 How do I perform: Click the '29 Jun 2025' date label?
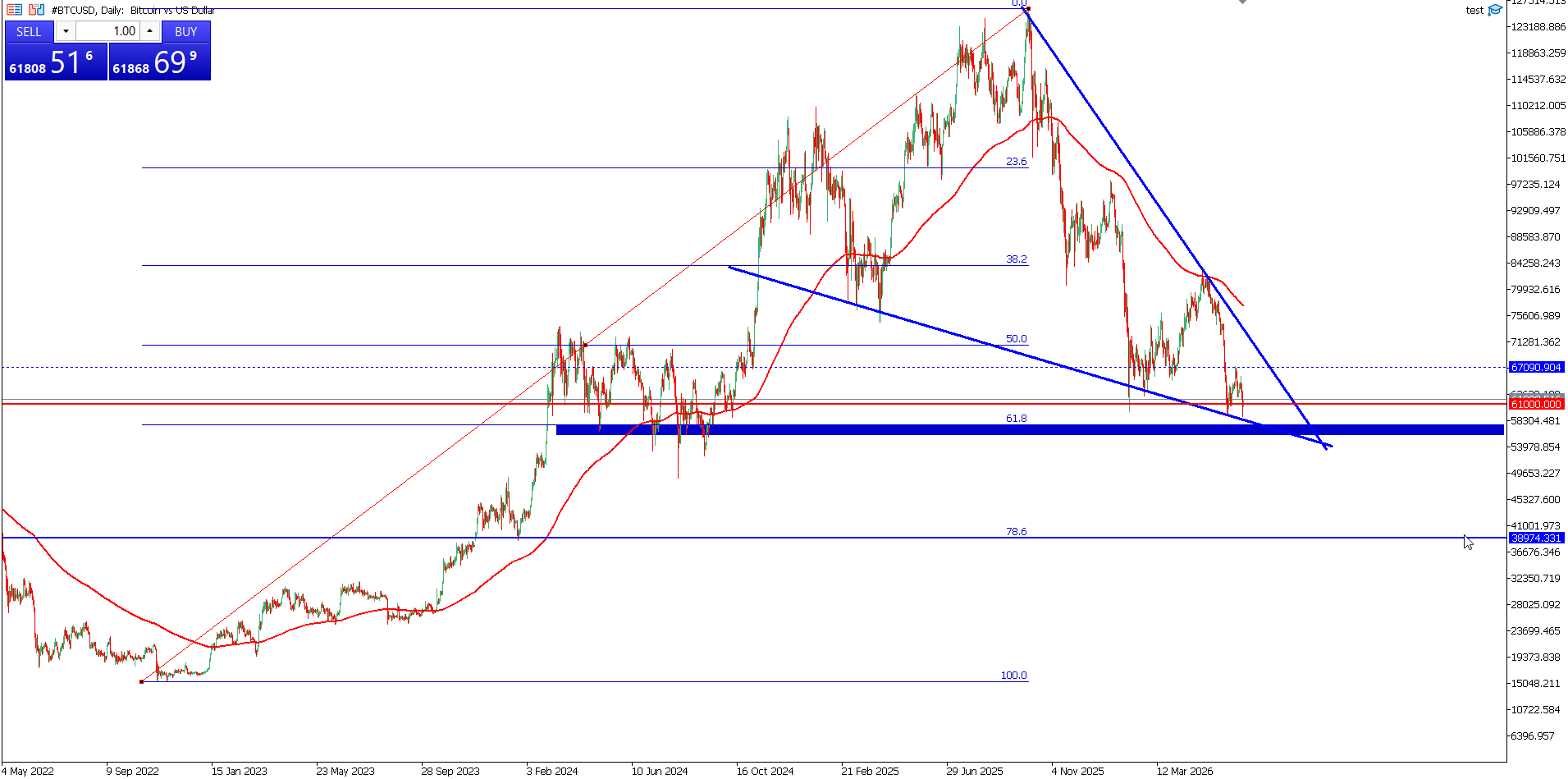(x=975, y=771)
